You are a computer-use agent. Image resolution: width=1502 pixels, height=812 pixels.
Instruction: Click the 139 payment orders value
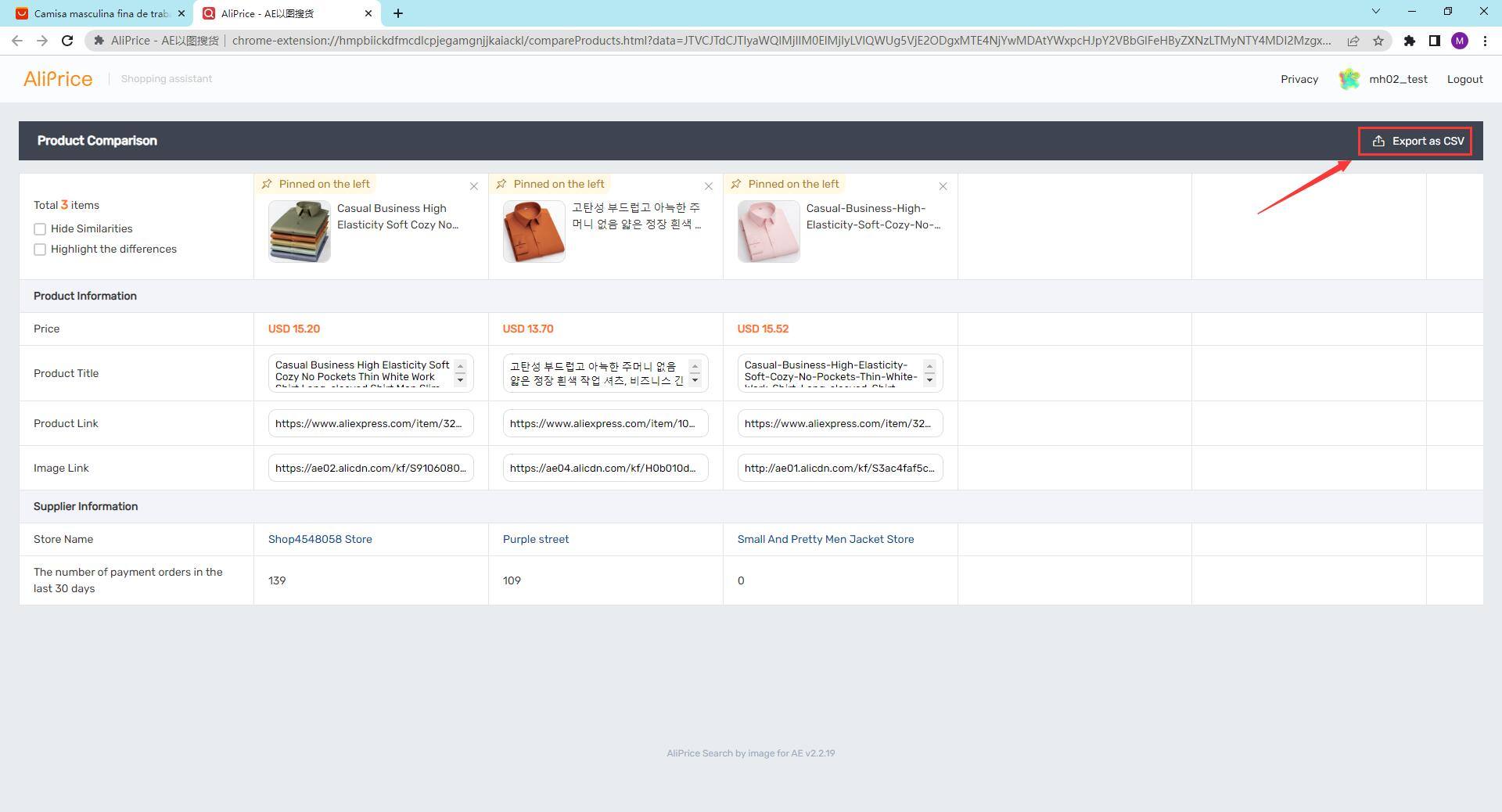coord(277,580)
